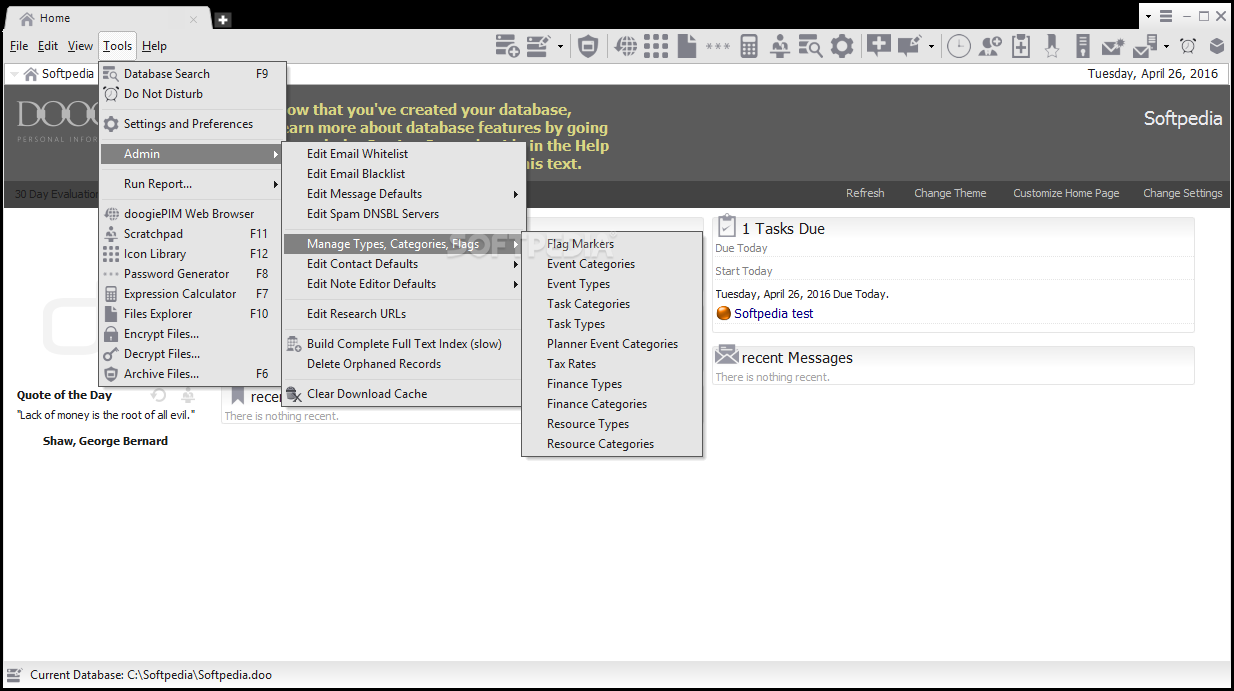Click the tower-shaped resource toolbar icon
The height and width of the screenshot is (691, 1234).
click(x=1082, y=46)
